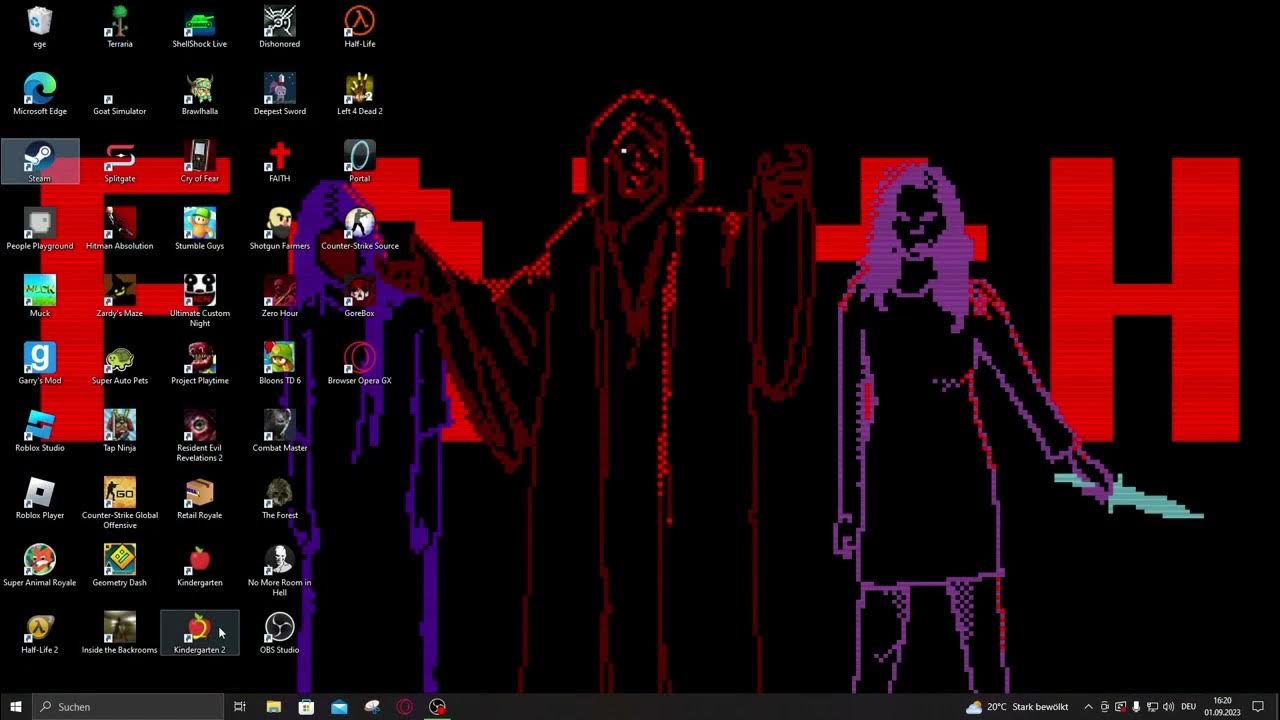Select the Cry of Fear shortcut
The height and width of the screenshot is (720, 1280).
200,162
